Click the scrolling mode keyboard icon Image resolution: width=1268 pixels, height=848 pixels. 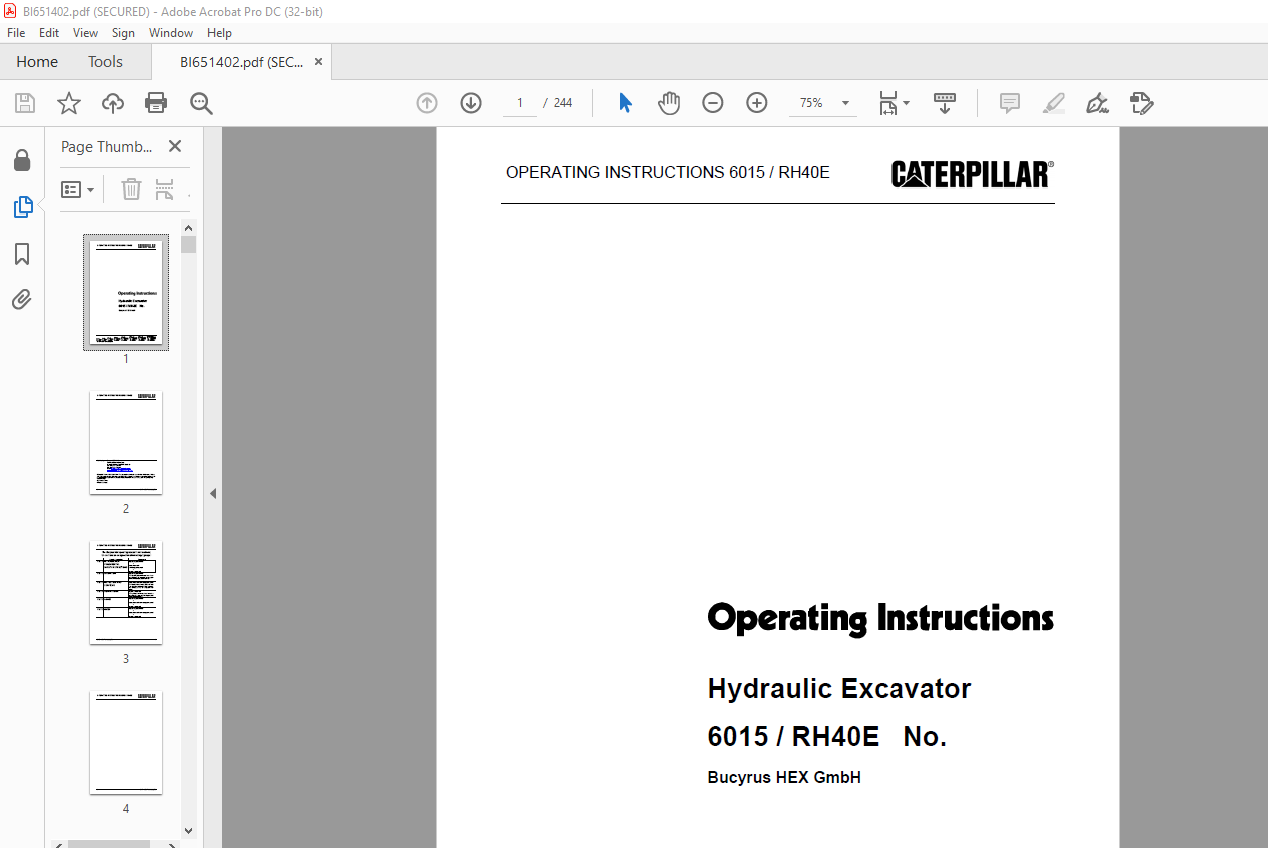click(x=945, y=103)
